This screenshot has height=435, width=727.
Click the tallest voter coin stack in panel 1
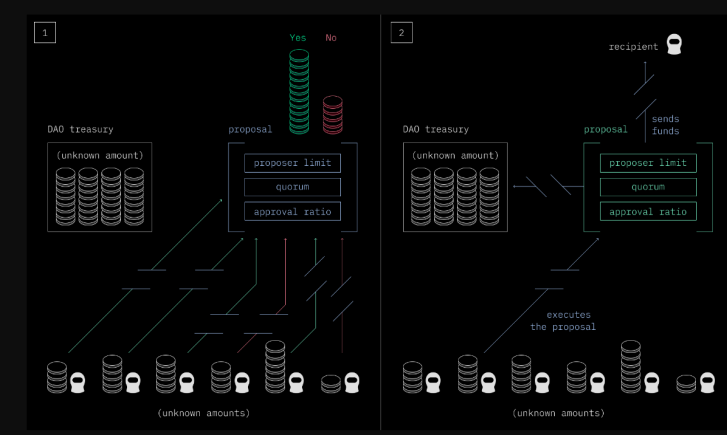[x=275, y=367]
